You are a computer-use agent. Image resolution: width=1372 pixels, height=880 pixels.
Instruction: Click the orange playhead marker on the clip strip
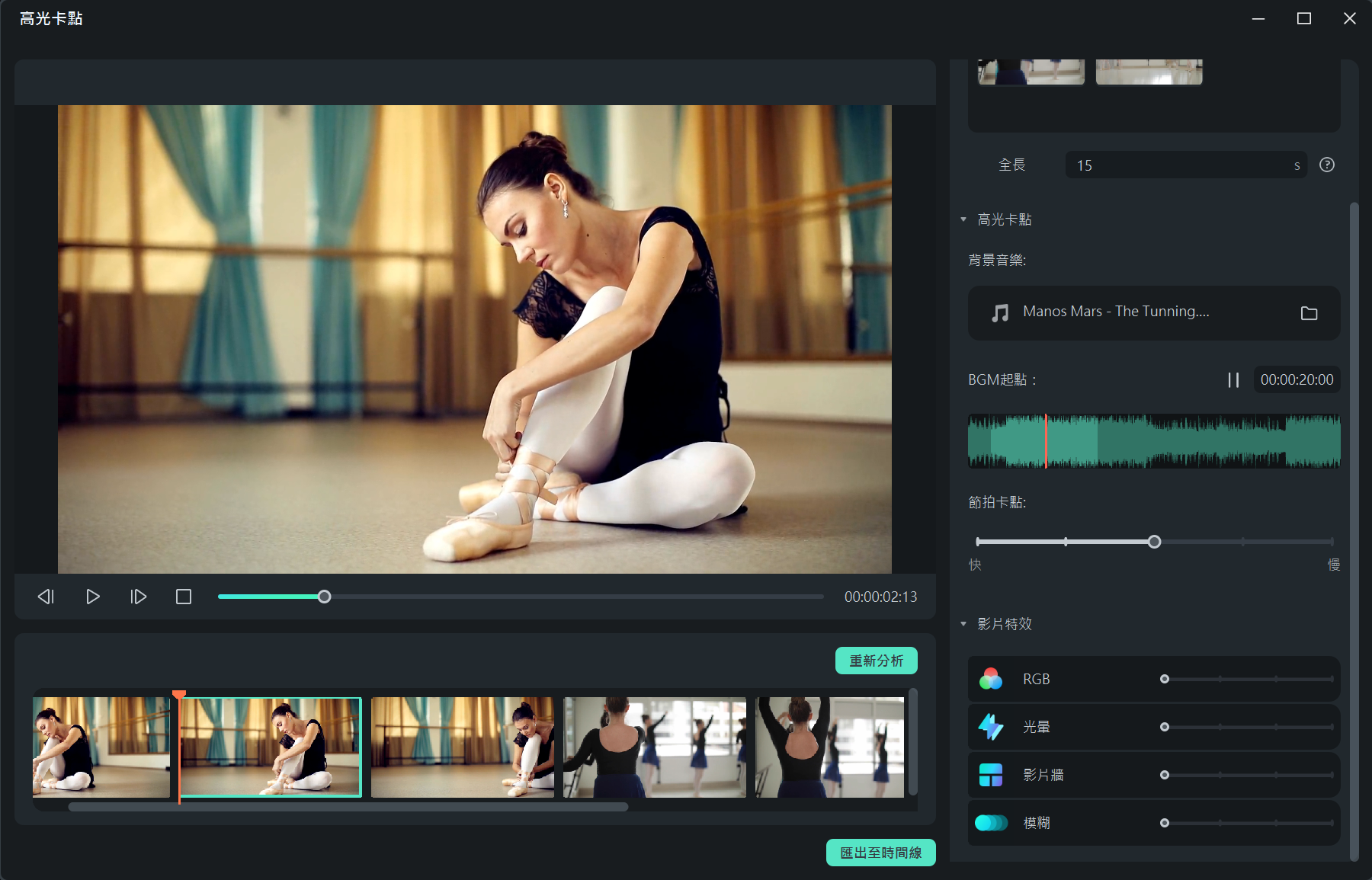(179, 695)
